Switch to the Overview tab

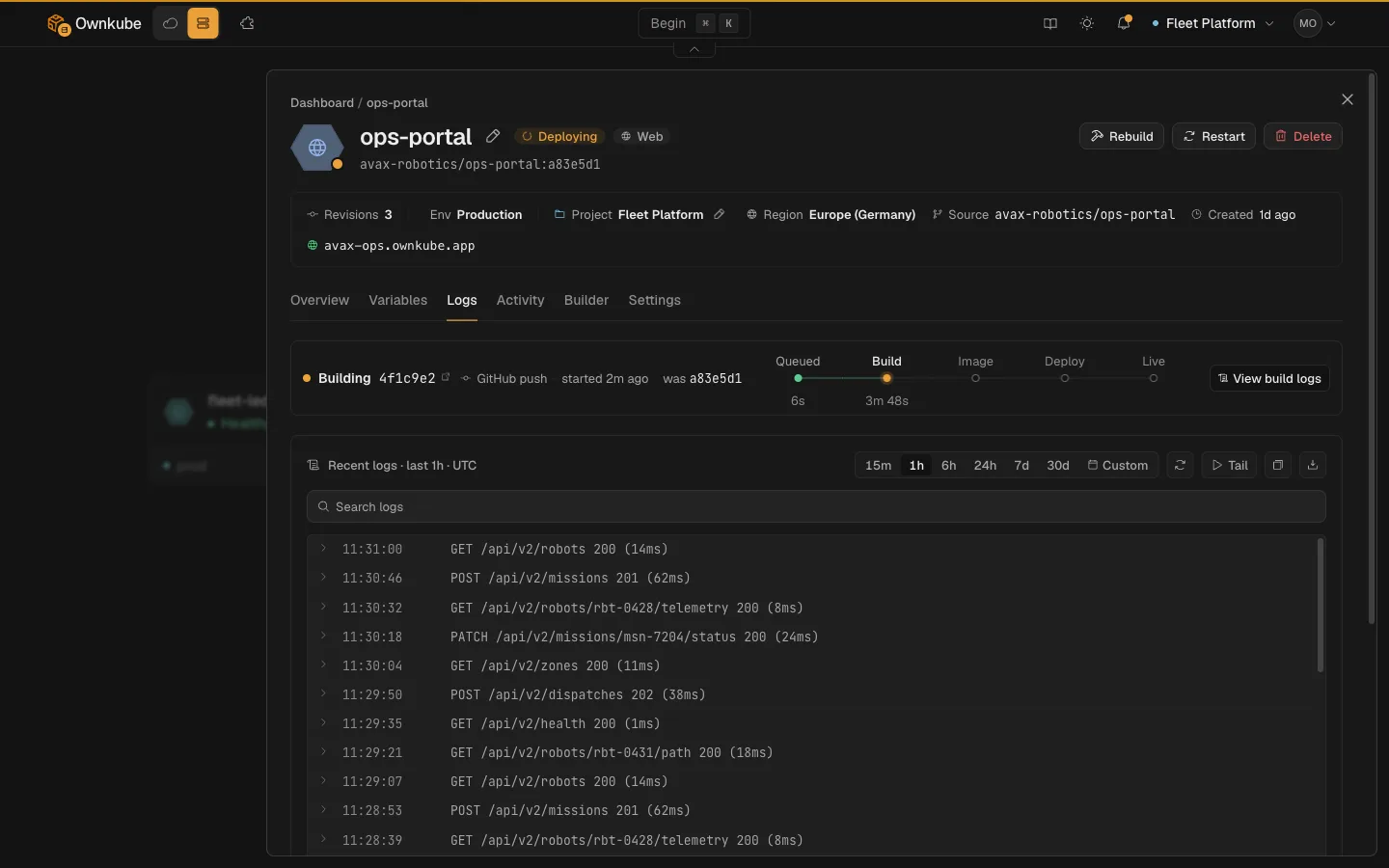tap(319, 300)
